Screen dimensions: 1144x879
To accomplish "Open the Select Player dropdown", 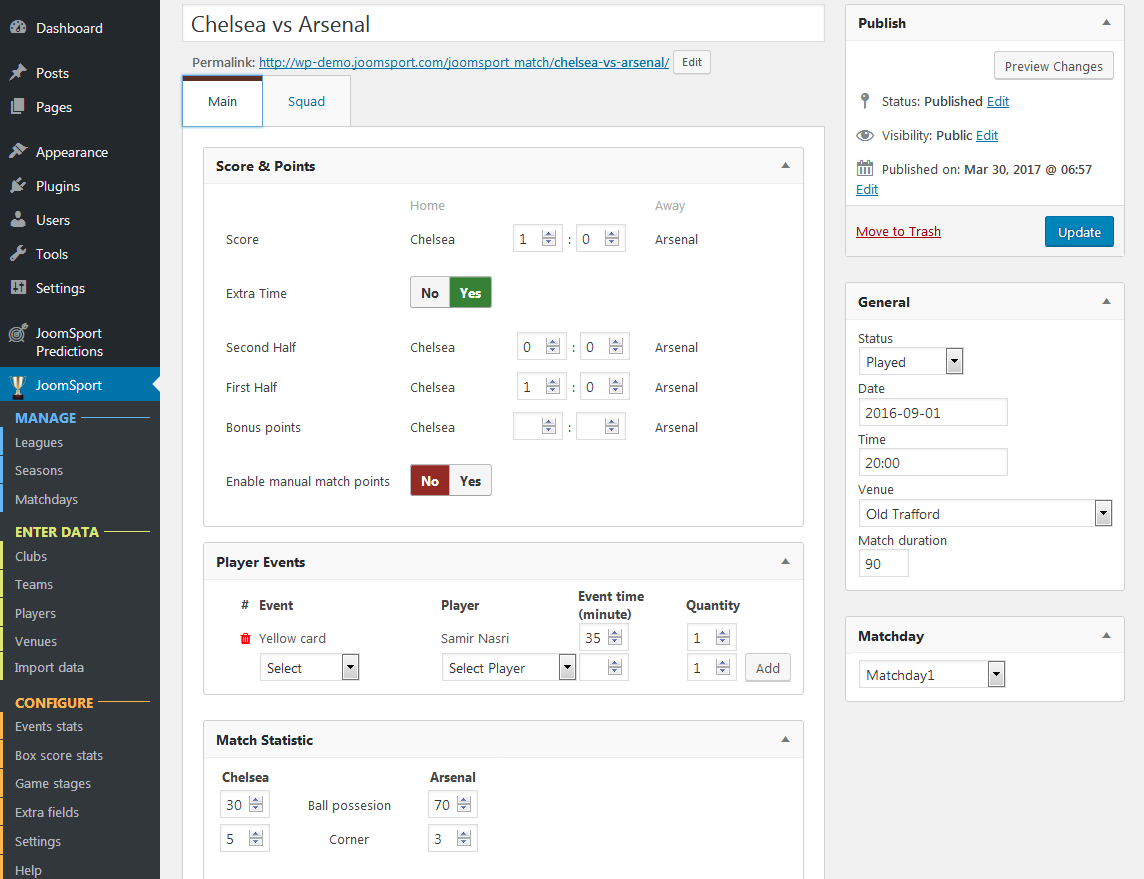I will point(509,667).
